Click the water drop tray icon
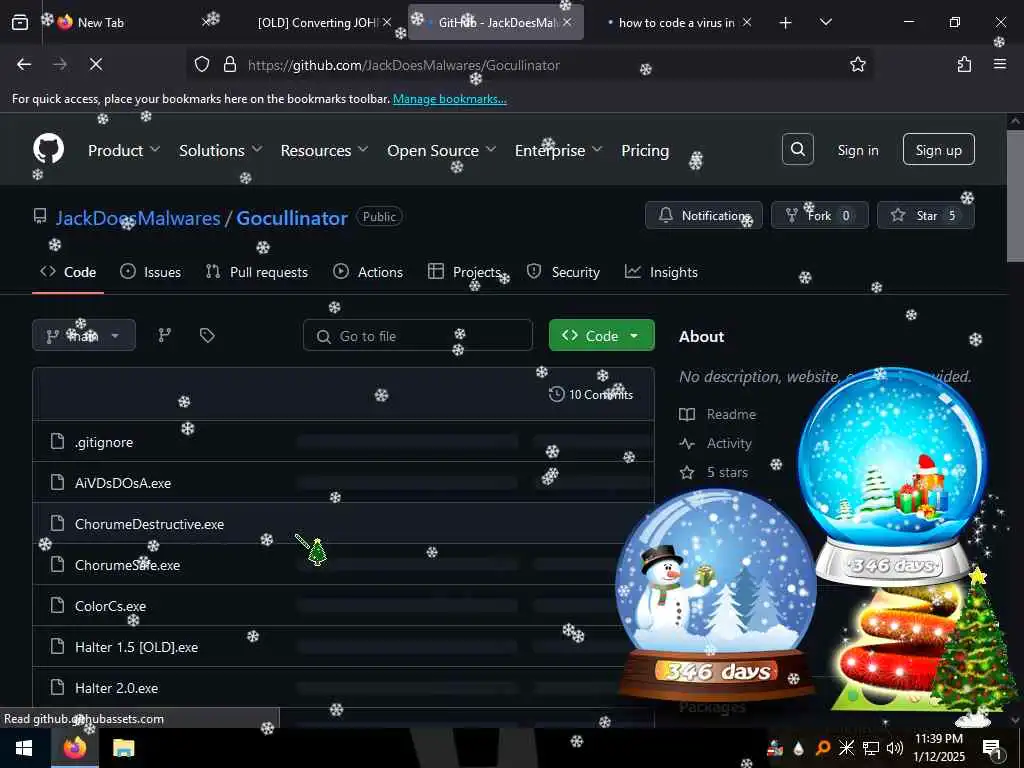Screen dimensions: 1024x768 coord(799,748)
